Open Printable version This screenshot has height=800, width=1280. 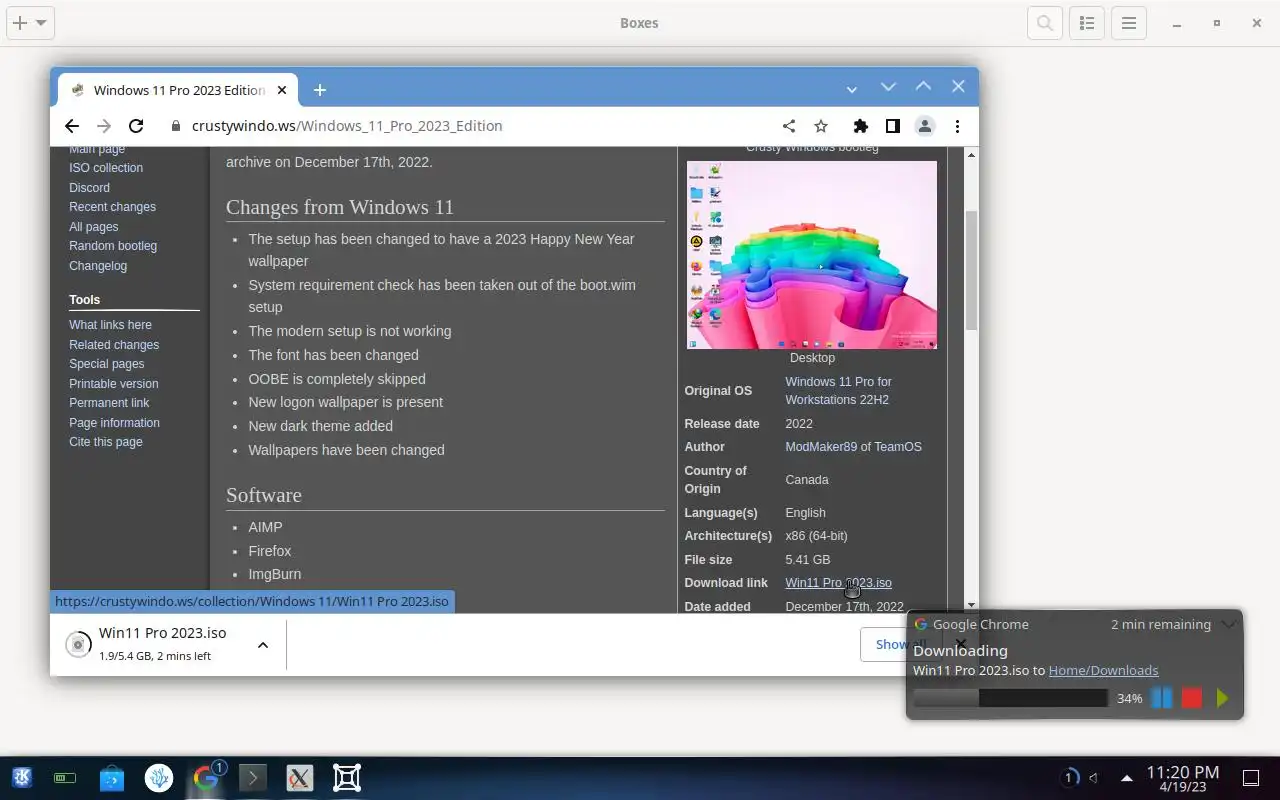(x=113, y=384)
